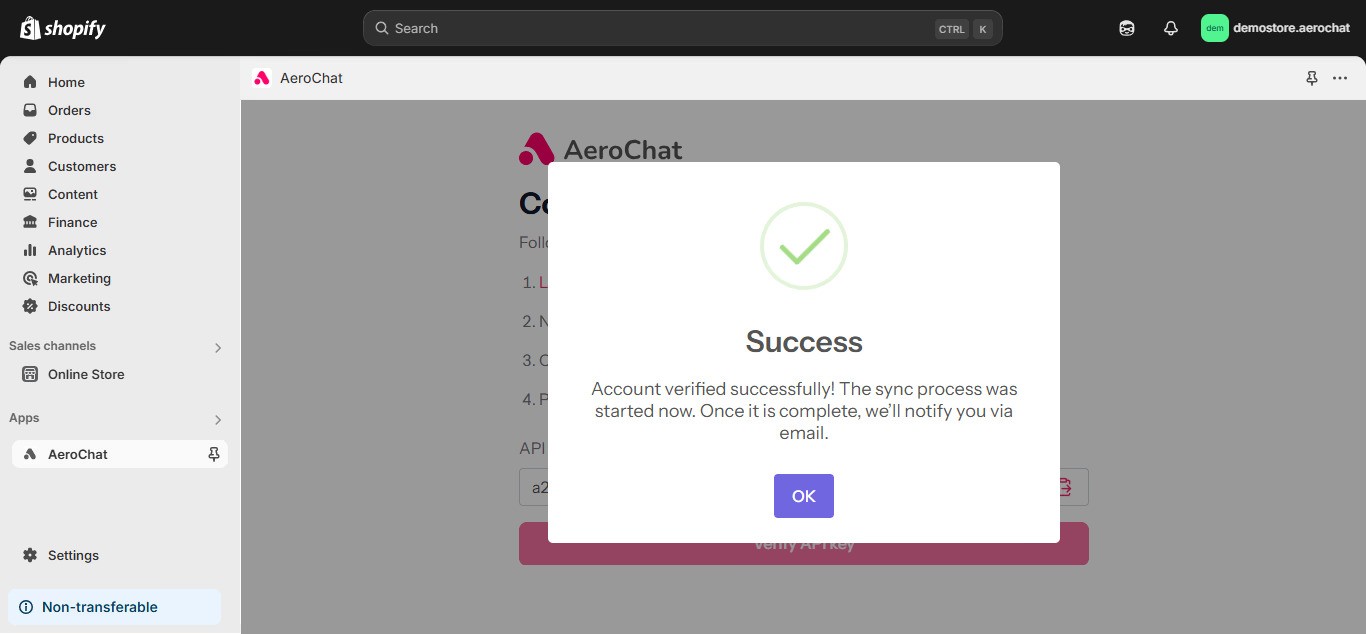The width and height of the screenshot is (1366, 634).
Task: Open Orders using its sidebar icon
Action: click(28, 110)
